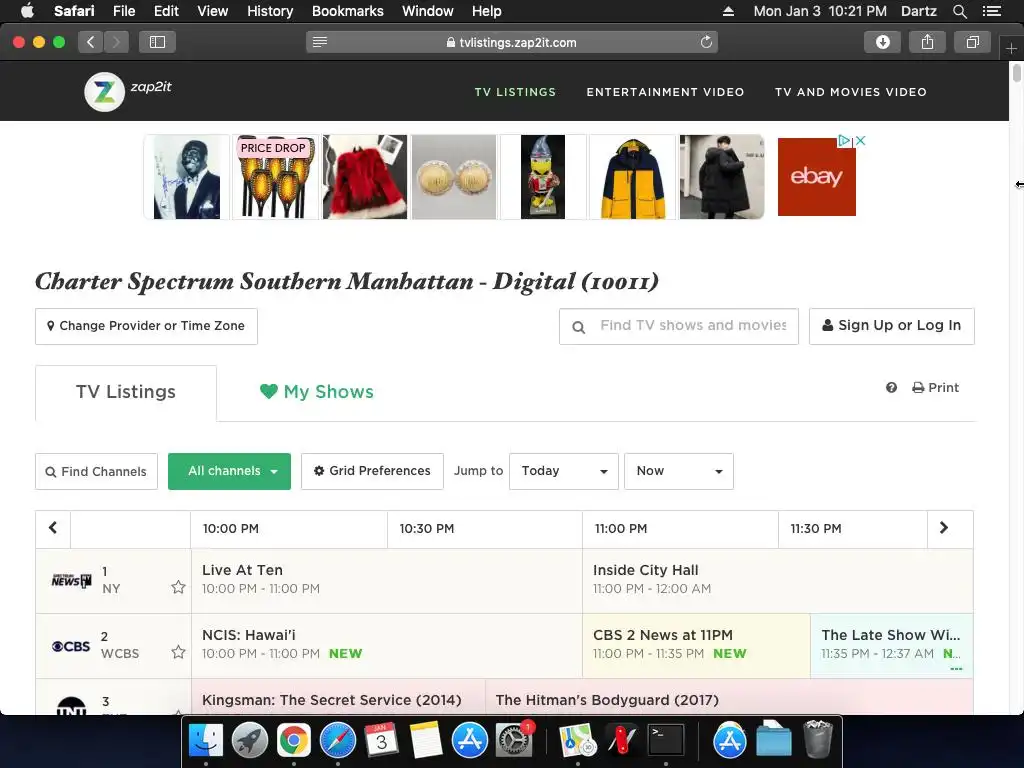Click the yellow jacket ad thumbnail

click(632, 177)
